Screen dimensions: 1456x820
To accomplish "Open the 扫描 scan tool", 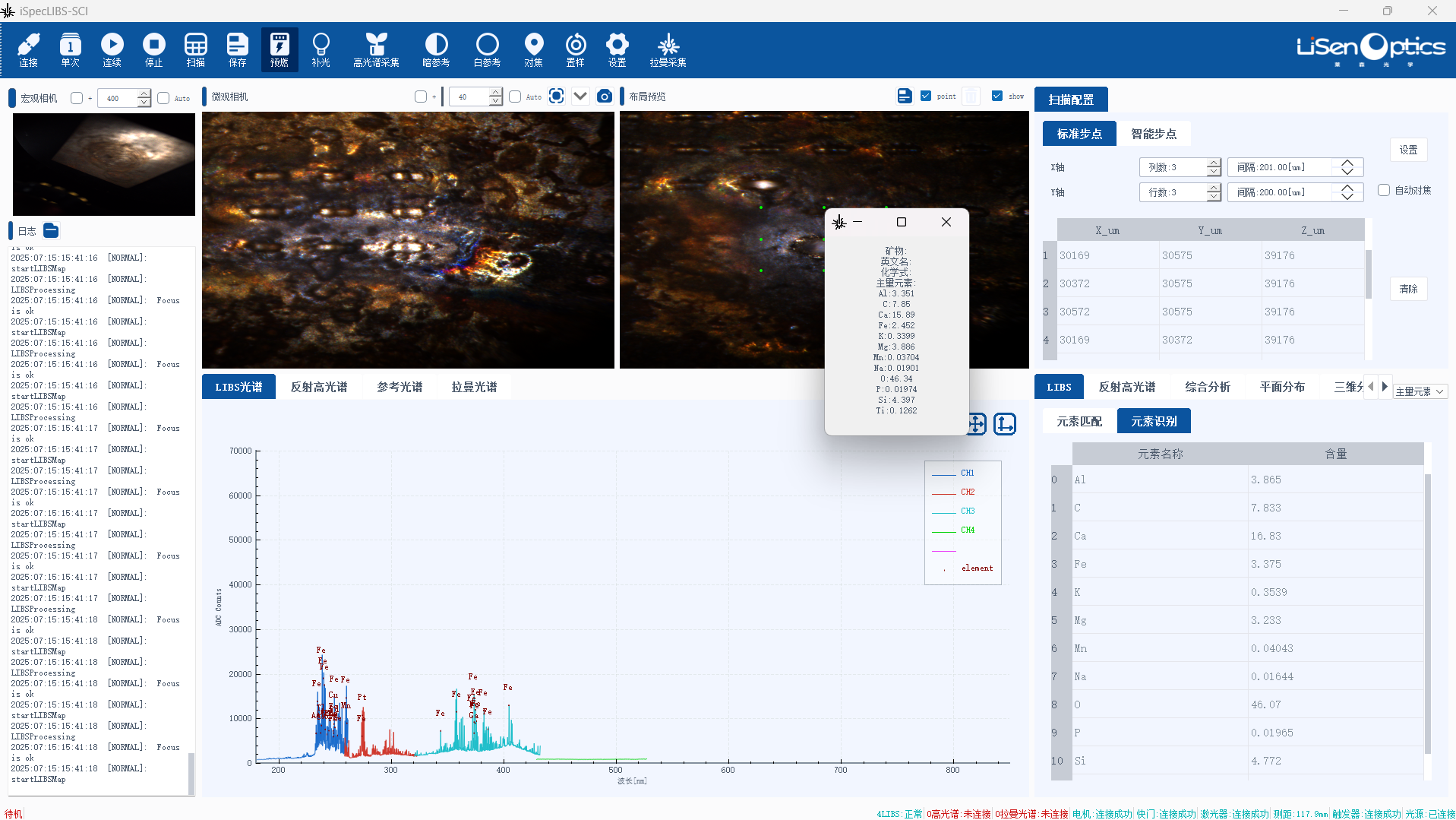I will coord(195,50).
